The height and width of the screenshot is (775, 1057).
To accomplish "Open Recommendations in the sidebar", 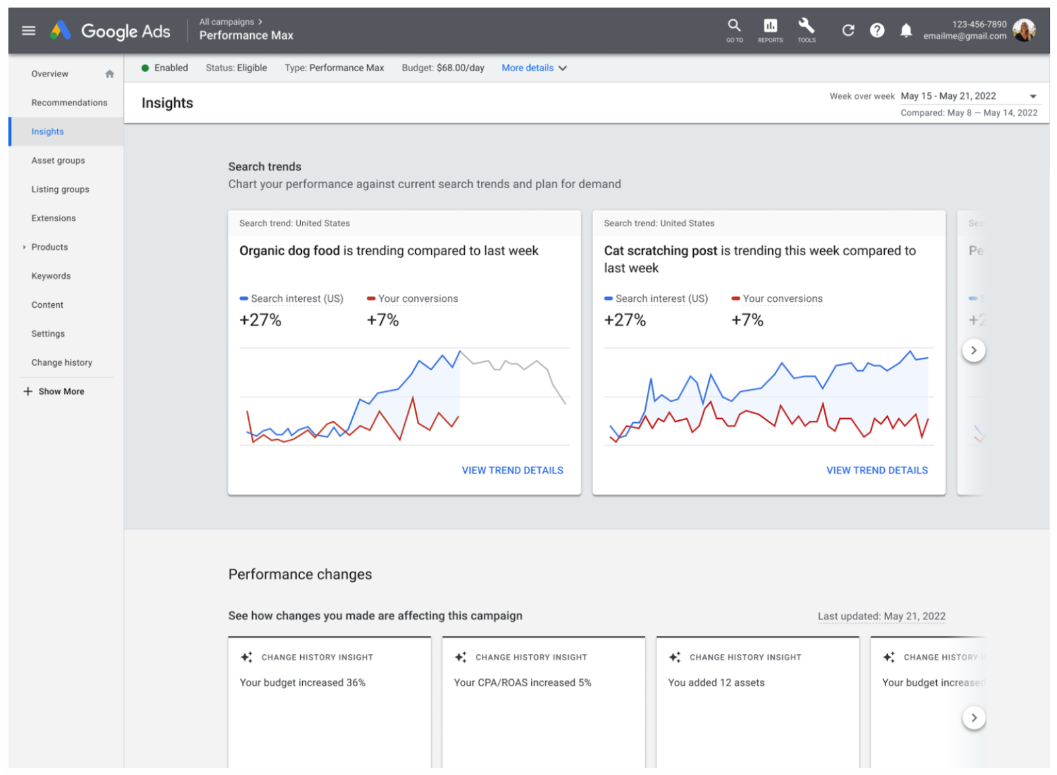I will coord(69,103).
